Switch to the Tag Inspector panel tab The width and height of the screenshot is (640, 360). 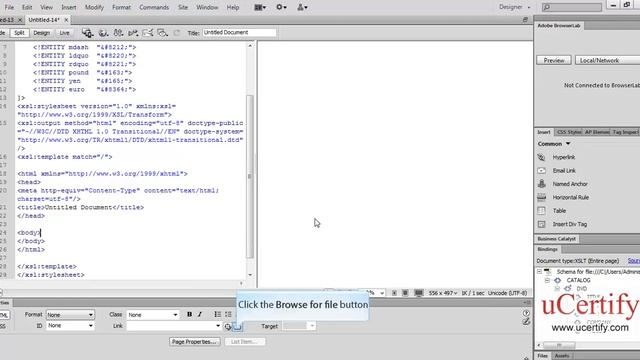pos(624,132)
